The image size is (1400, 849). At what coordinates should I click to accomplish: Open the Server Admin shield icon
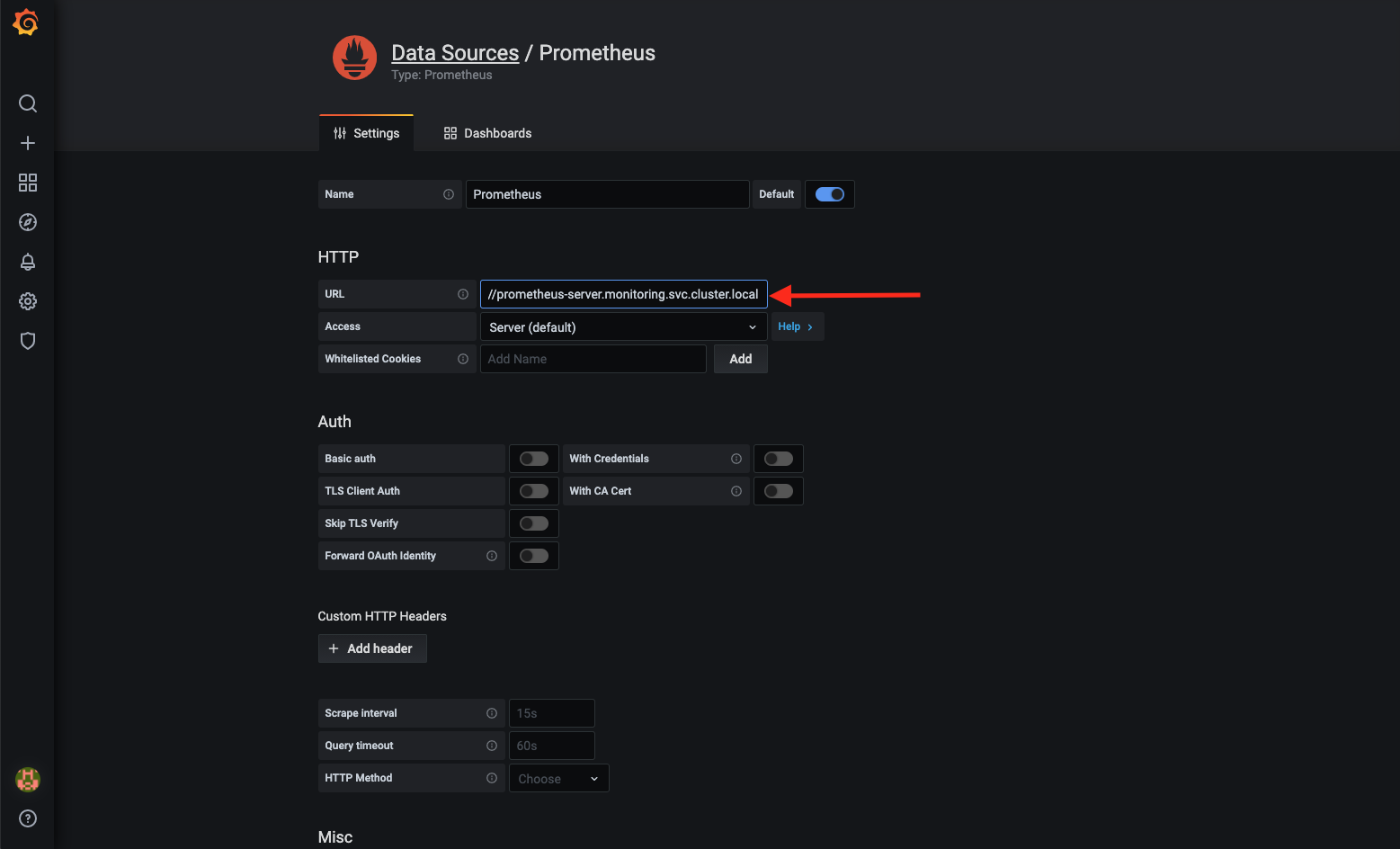28,341
